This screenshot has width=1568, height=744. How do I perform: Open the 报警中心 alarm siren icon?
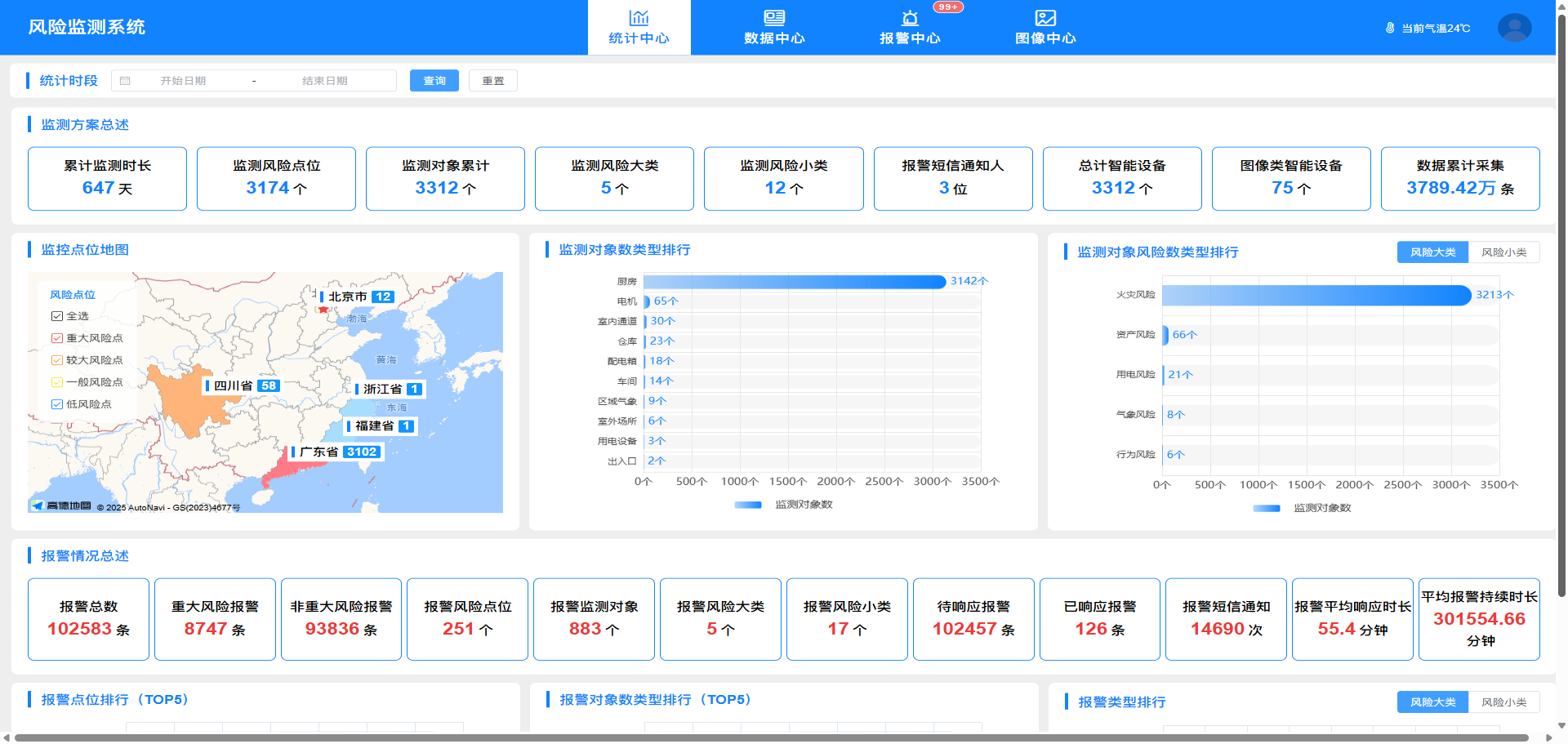click(910, 18)
